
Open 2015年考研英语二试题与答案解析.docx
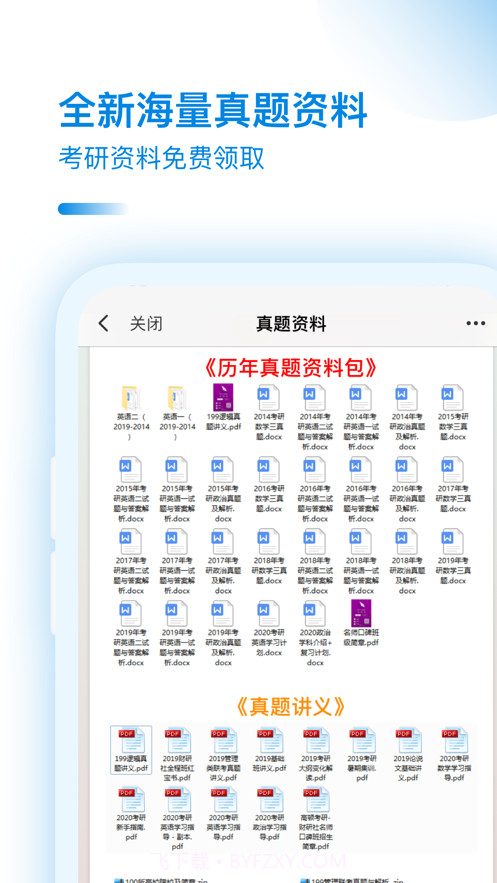click(131, 490)
